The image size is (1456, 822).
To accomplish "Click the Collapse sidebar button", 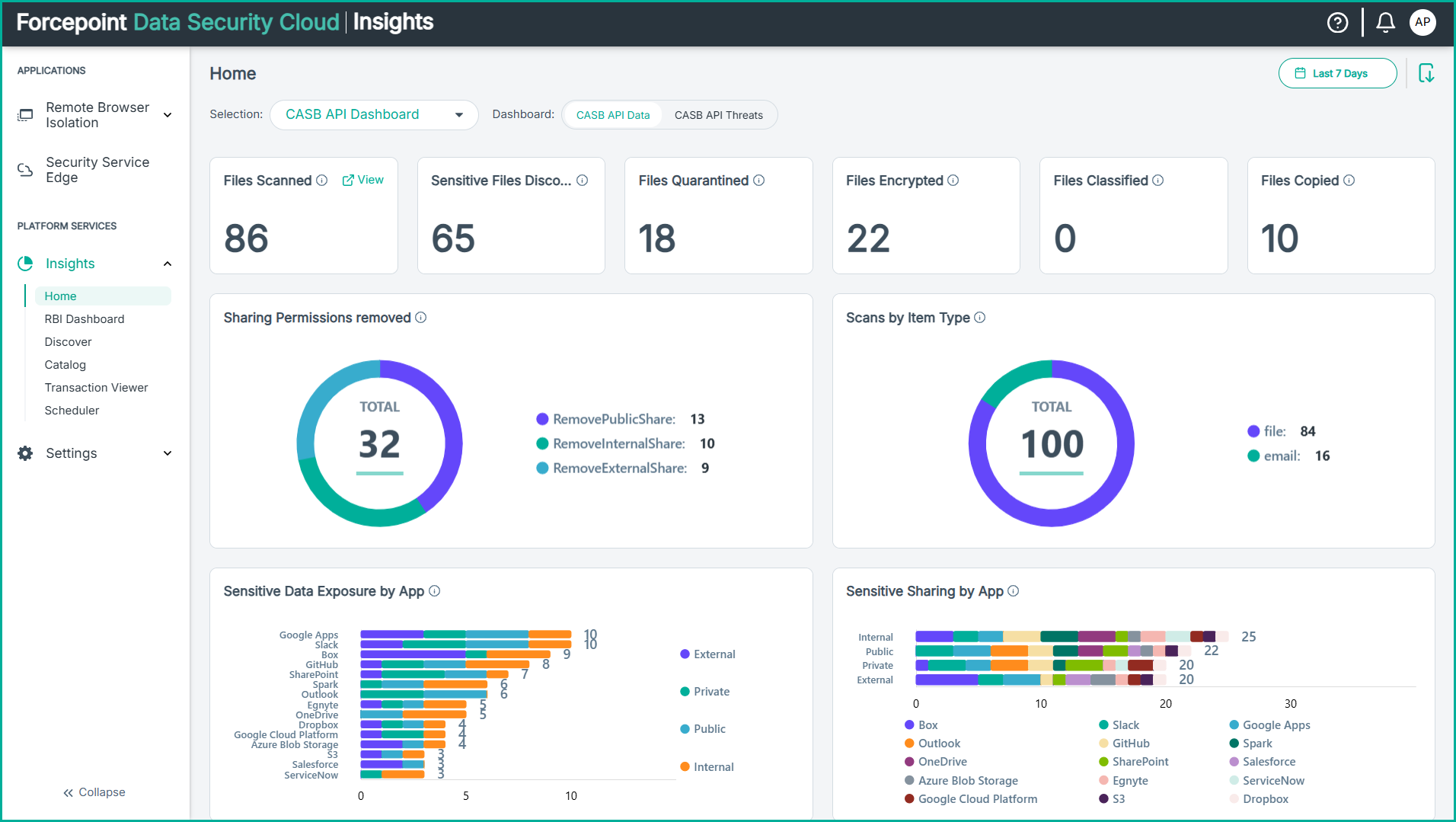I will coord(94,792).
